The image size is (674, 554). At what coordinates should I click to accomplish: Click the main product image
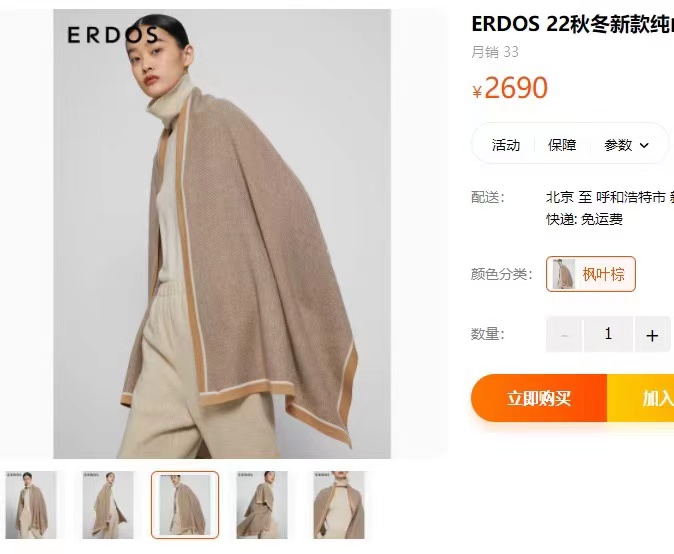point(222,234)
